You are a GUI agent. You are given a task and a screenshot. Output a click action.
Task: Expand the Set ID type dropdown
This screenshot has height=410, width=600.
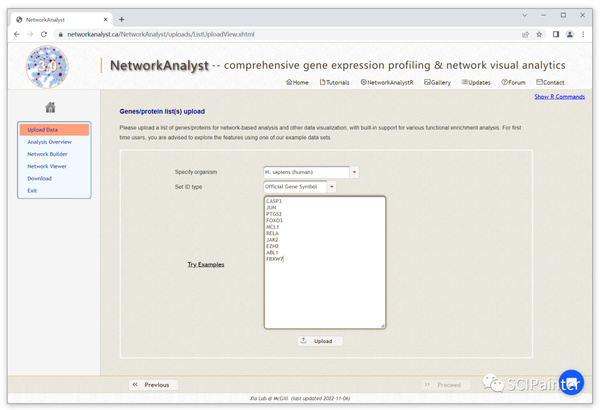point(332,187)
